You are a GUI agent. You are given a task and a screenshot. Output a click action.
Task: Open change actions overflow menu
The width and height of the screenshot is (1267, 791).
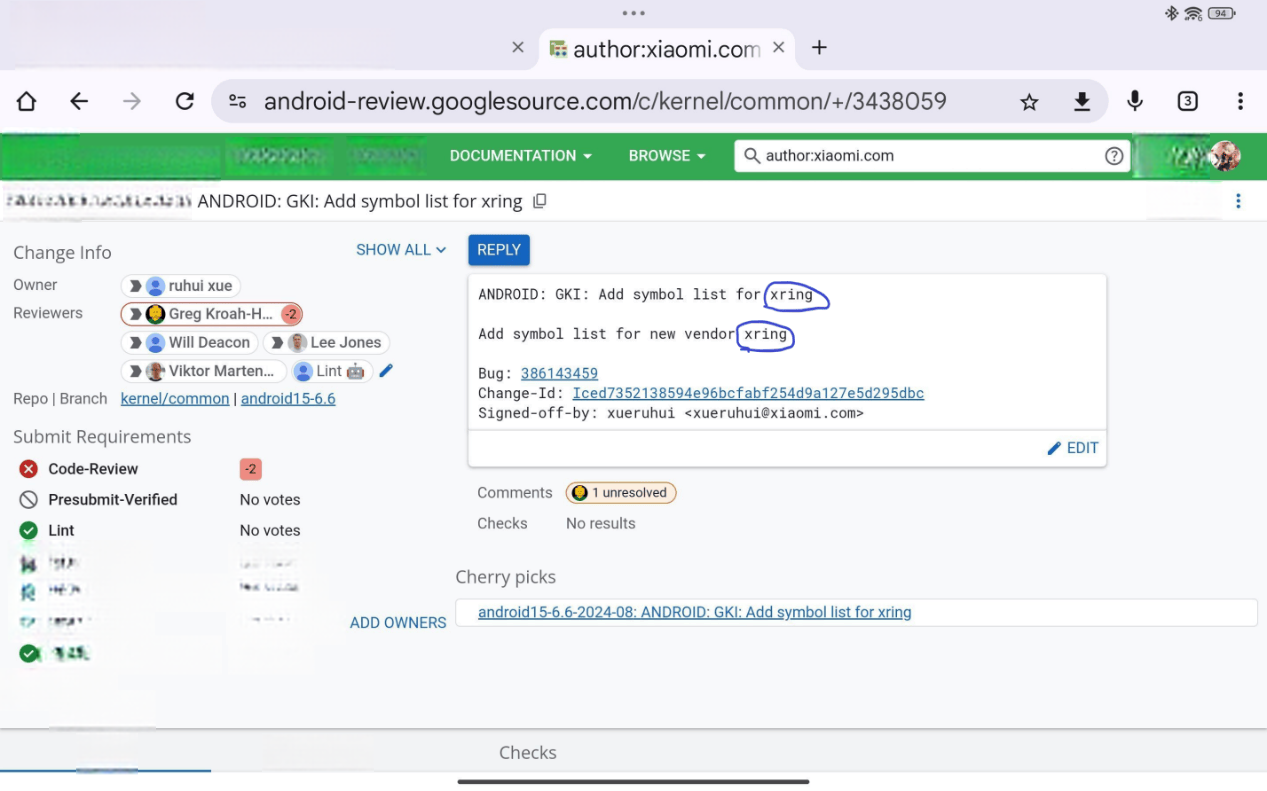(1238, 201)
